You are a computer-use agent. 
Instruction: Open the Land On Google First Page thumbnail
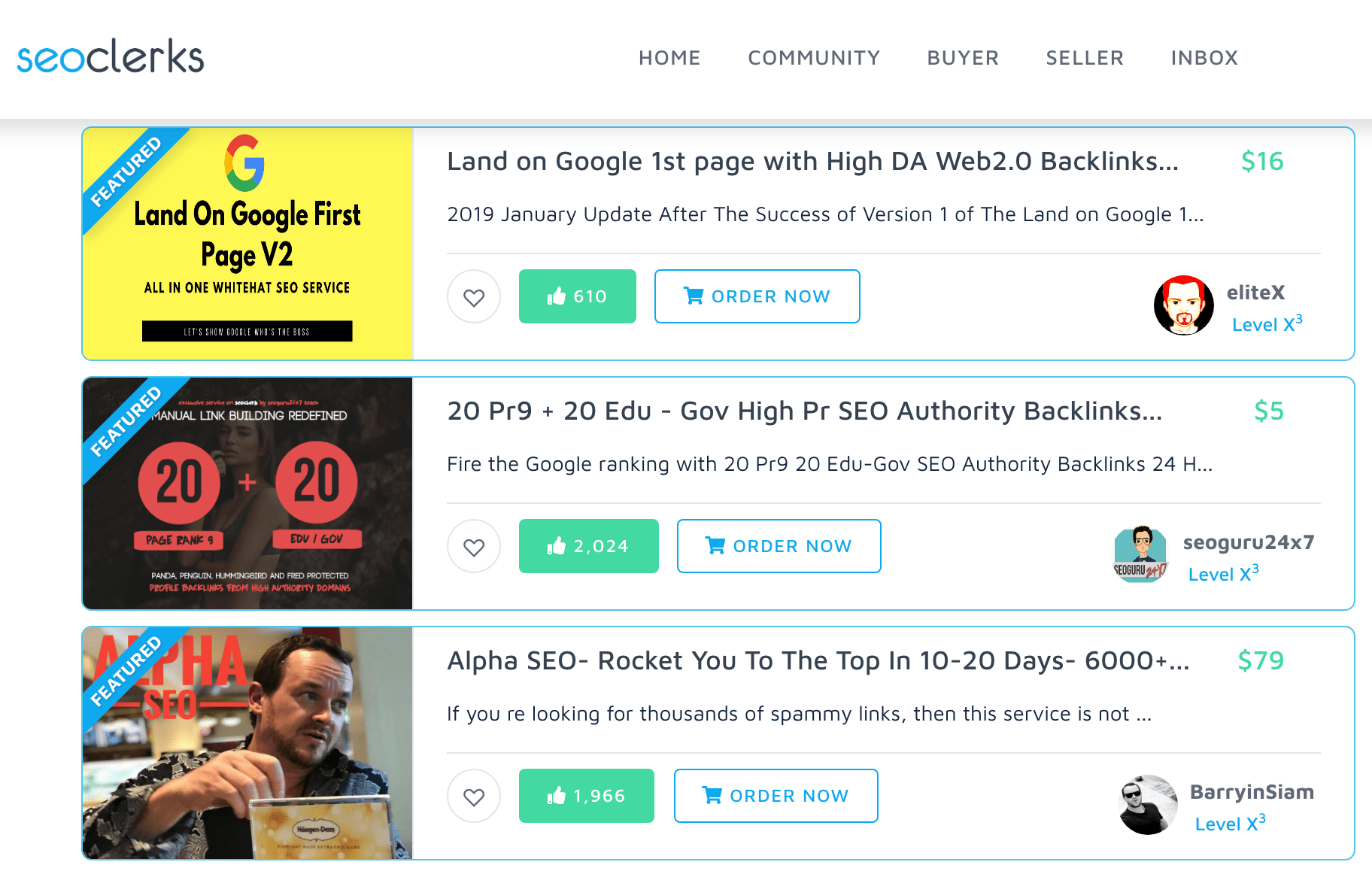click(247, 244)
